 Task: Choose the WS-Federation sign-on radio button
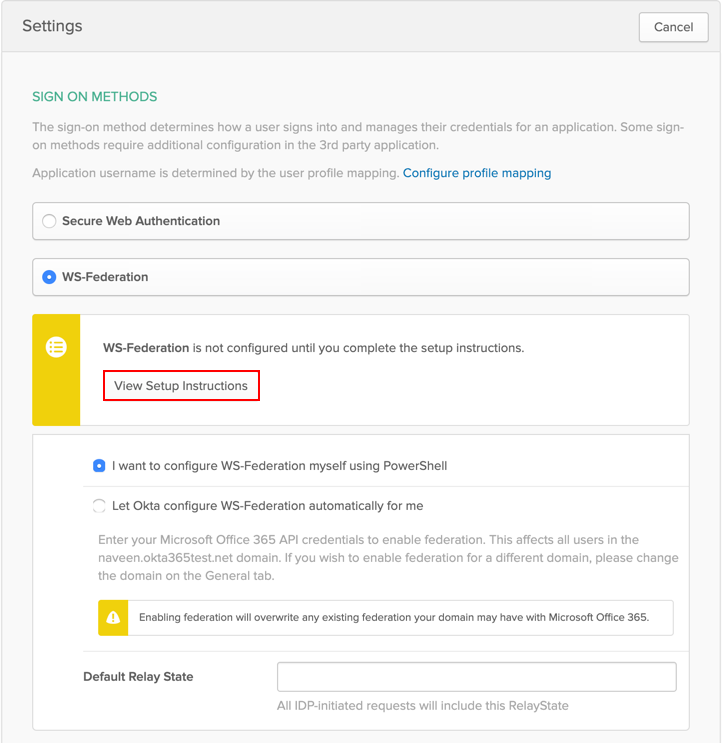point(49,277)
